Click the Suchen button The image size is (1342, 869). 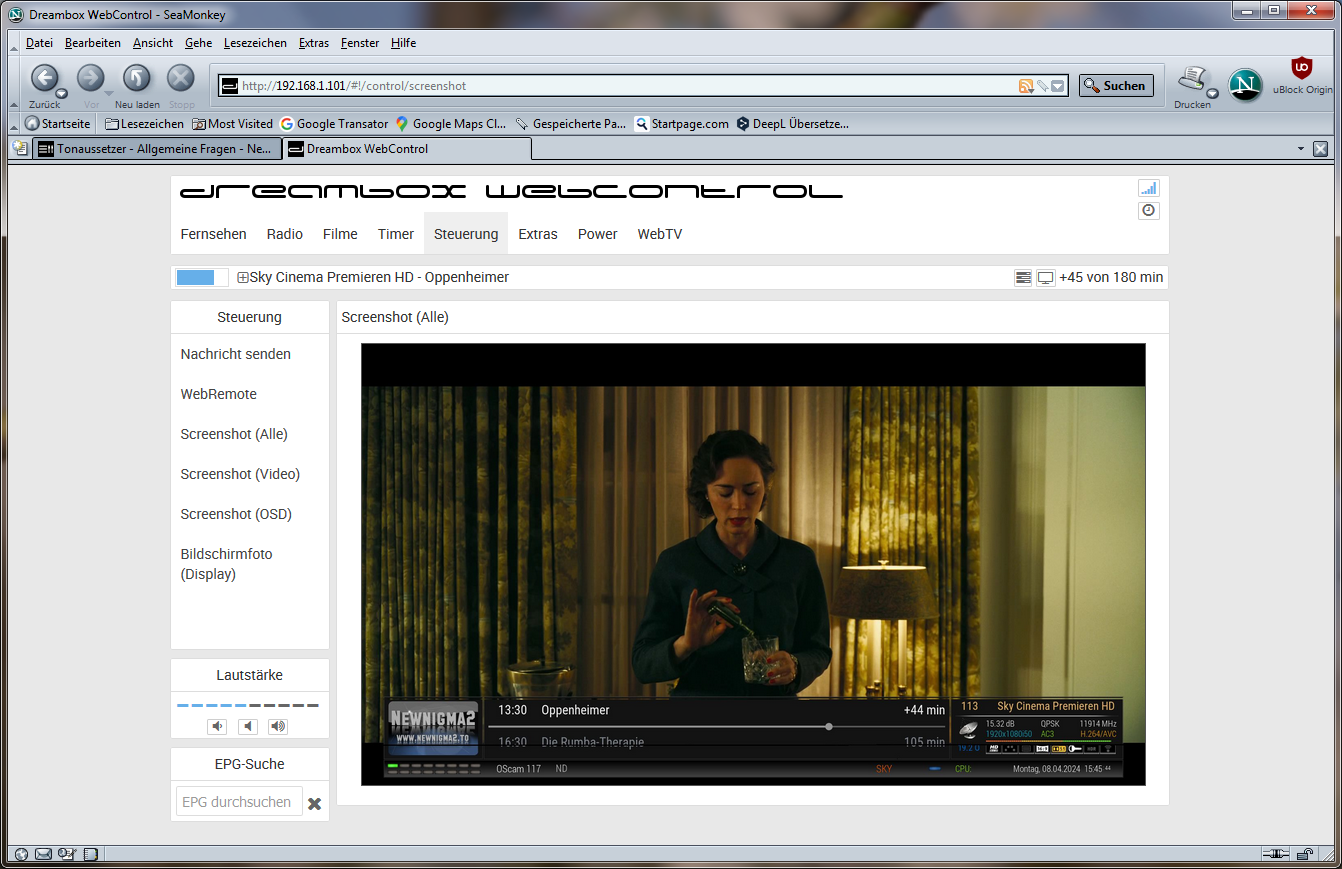pyautogui.click(x=1116, y=86)
